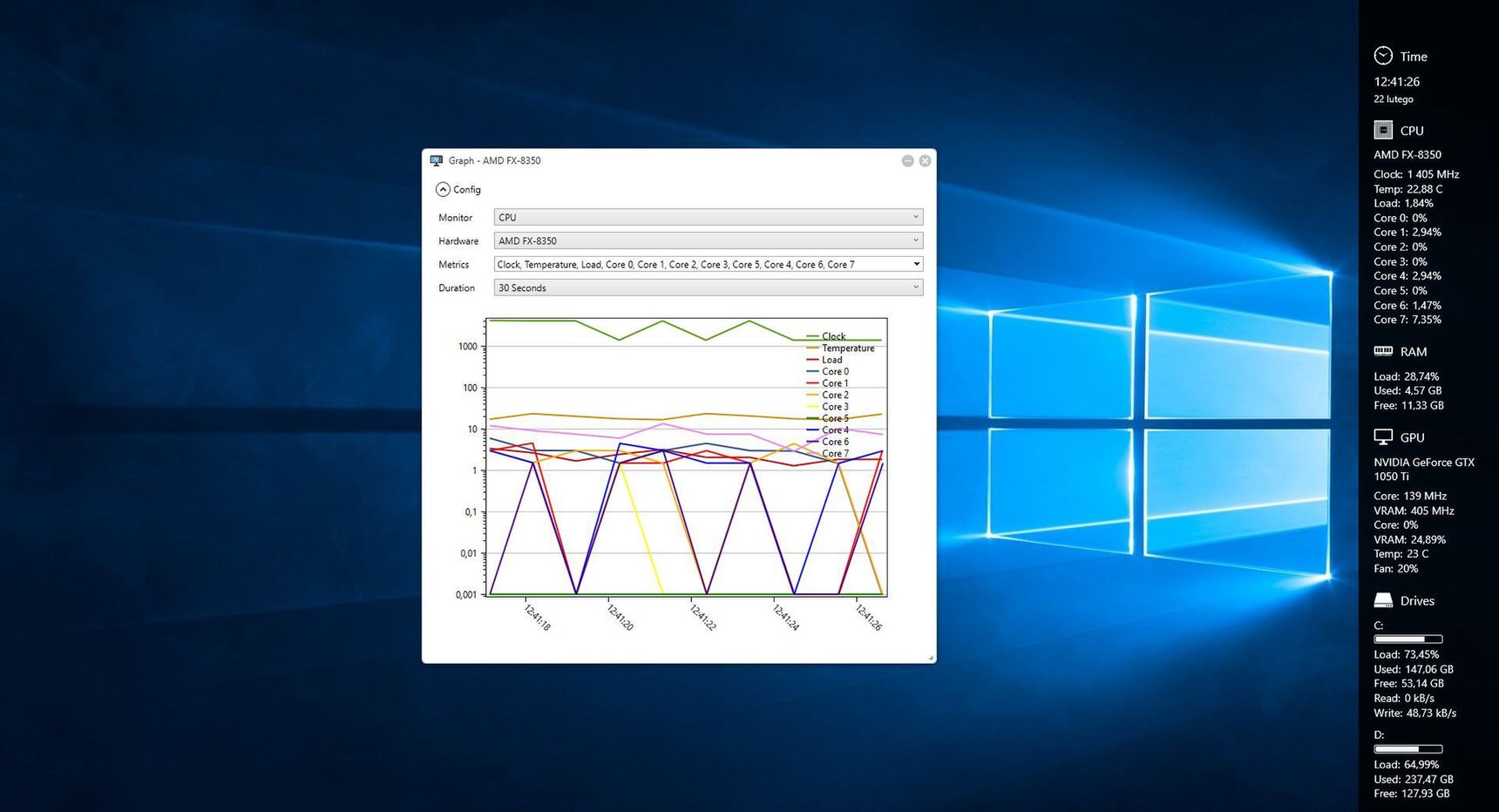Viewport: 1499px width, 812px height.
Task: Click the C: drive usage bar
Action: (1408, 639)
